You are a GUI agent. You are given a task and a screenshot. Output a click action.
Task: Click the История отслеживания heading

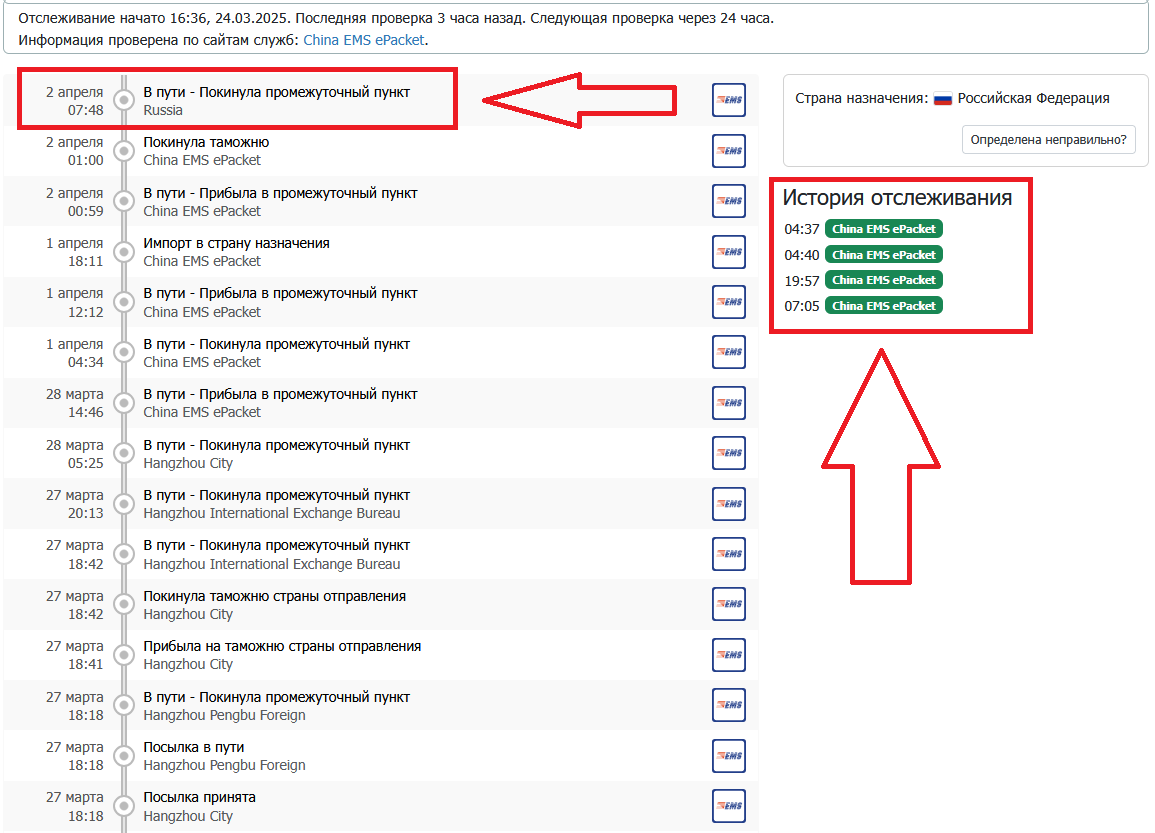[x=897, y=197]
